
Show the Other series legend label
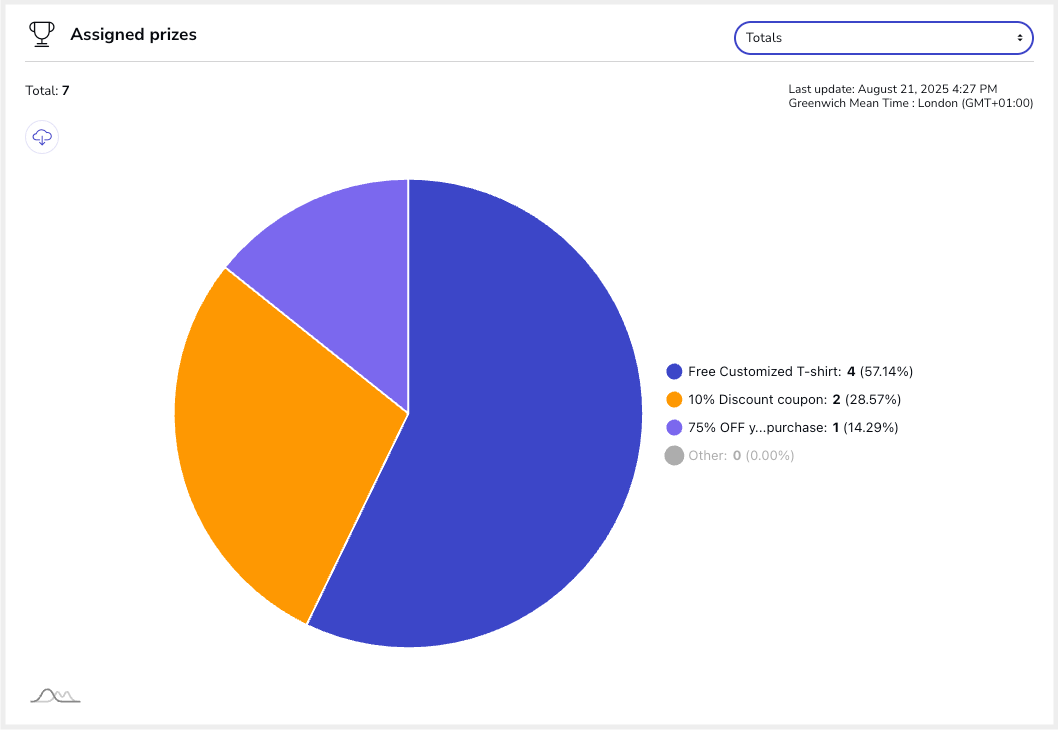(x=741, y=456)
